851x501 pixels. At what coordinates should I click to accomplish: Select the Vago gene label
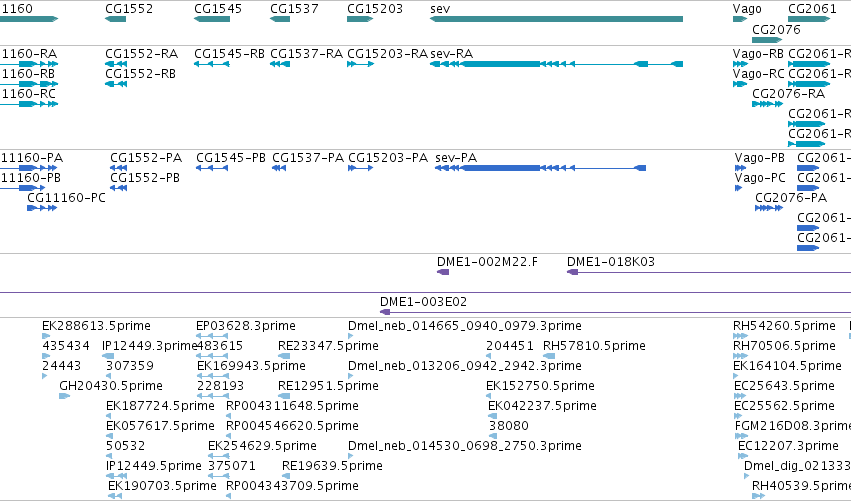pyautogui.click(x=747, y=9)
